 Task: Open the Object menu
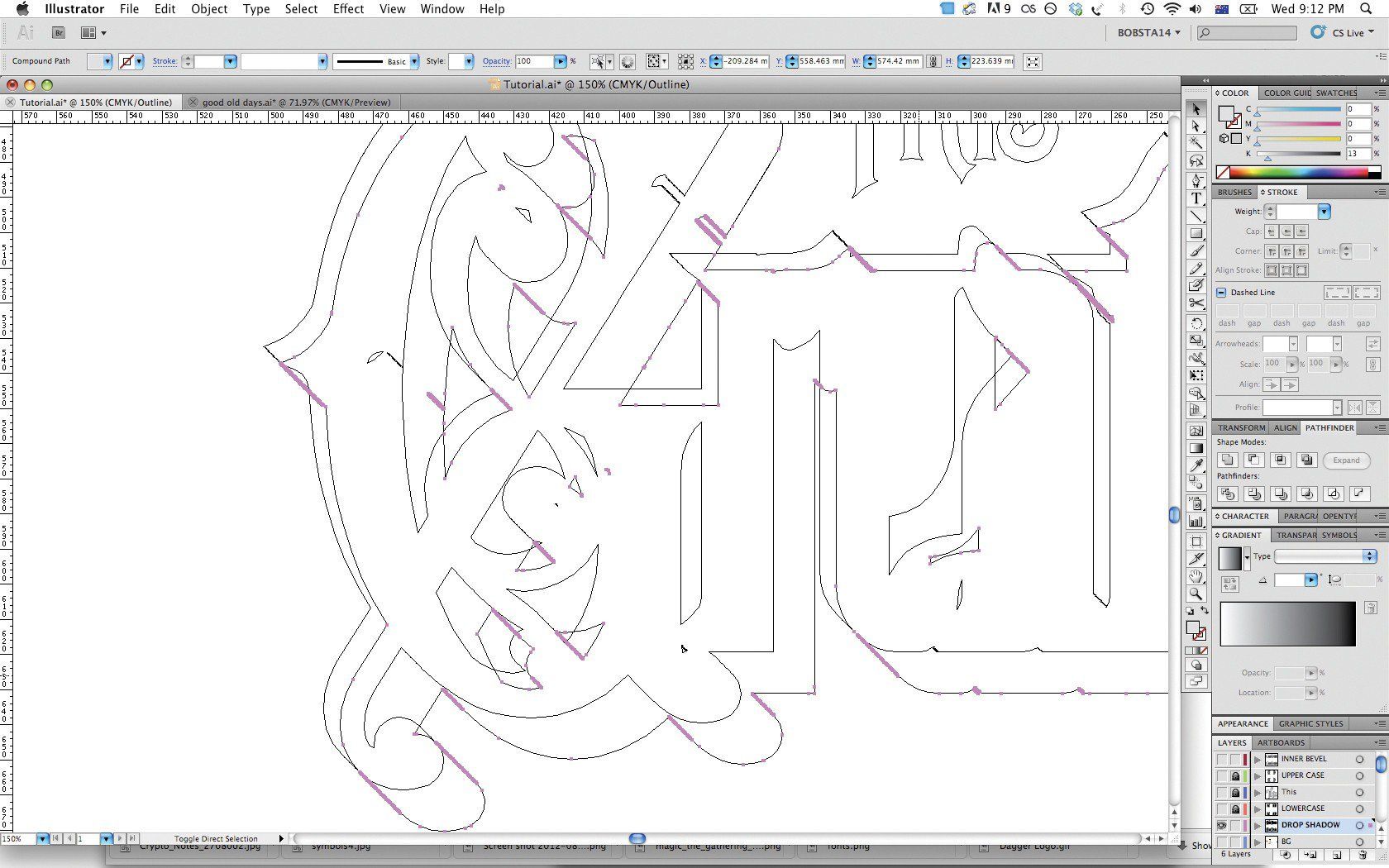[209, 9]
